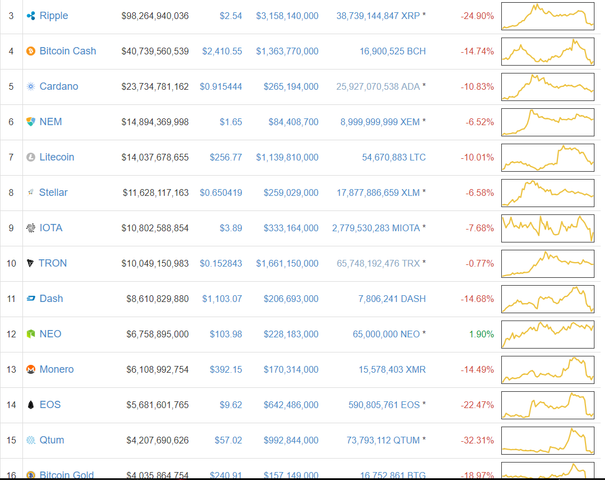The image size is (605, 480).
Task: Open the NEO coin link
Action: [51, 334]
